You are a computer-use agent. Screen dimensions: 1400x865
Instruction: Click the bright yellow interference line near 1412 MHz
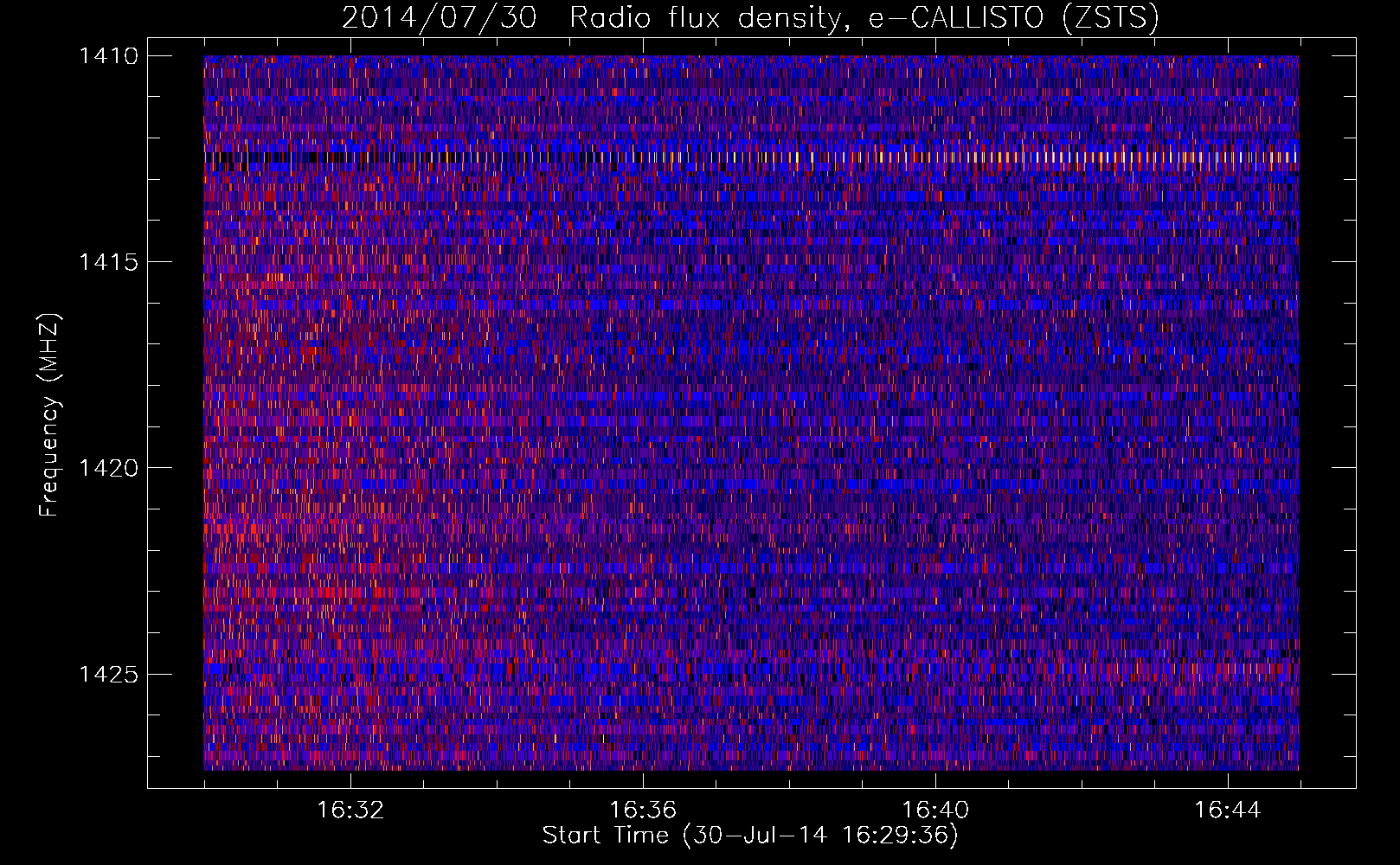[751, 157]
